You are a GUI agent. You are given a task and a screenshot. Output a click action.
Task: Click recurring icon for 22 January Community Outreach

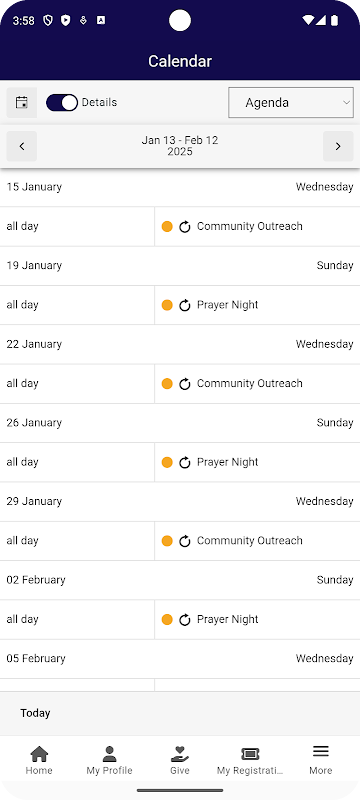click(185, 384)
